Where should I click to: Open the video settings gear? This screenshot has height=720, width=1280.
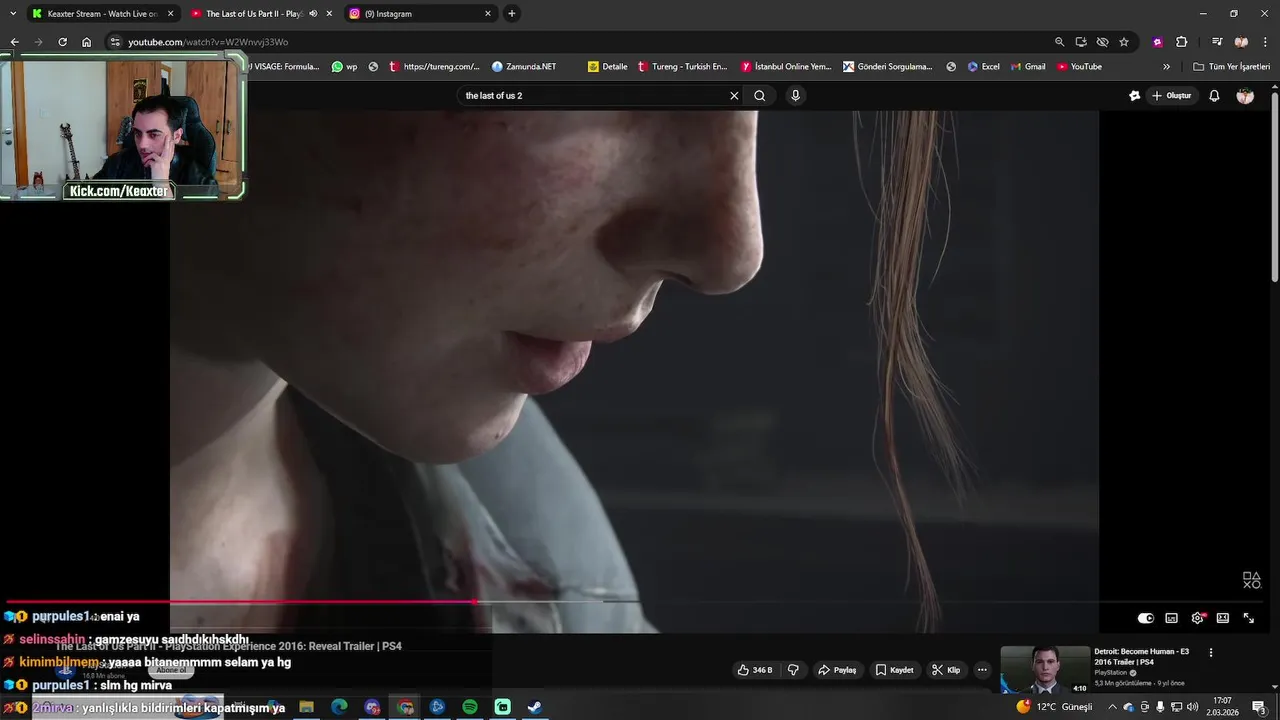pyautogui.click(x=1197, y=618)
